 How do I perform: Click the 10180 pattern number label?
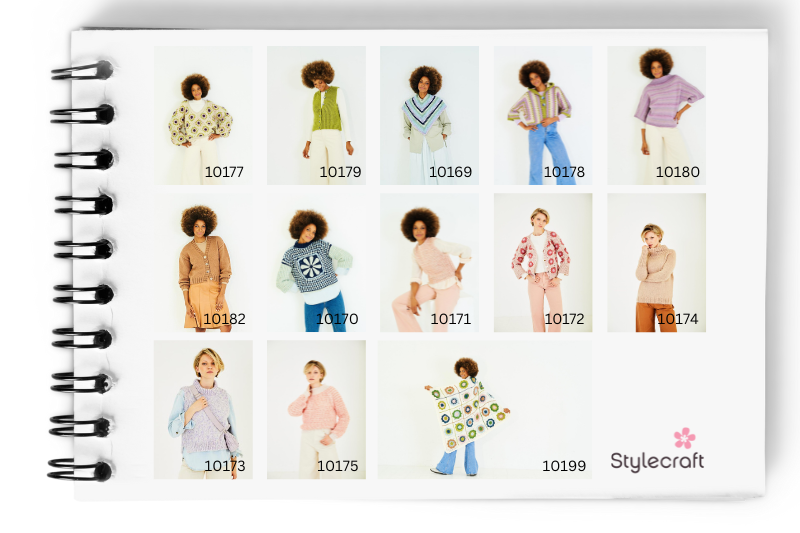pyautogui.click(x=677, y=172)
